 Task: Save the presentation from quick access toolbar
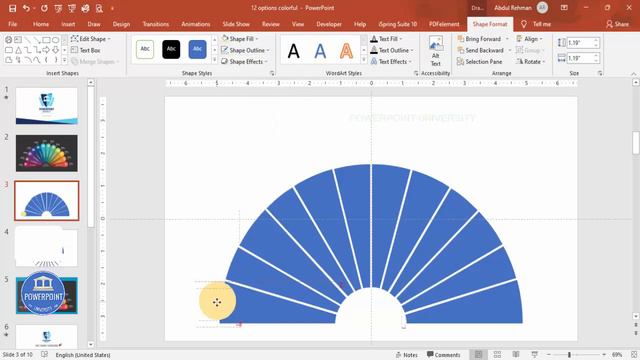[x=12, y=8]
